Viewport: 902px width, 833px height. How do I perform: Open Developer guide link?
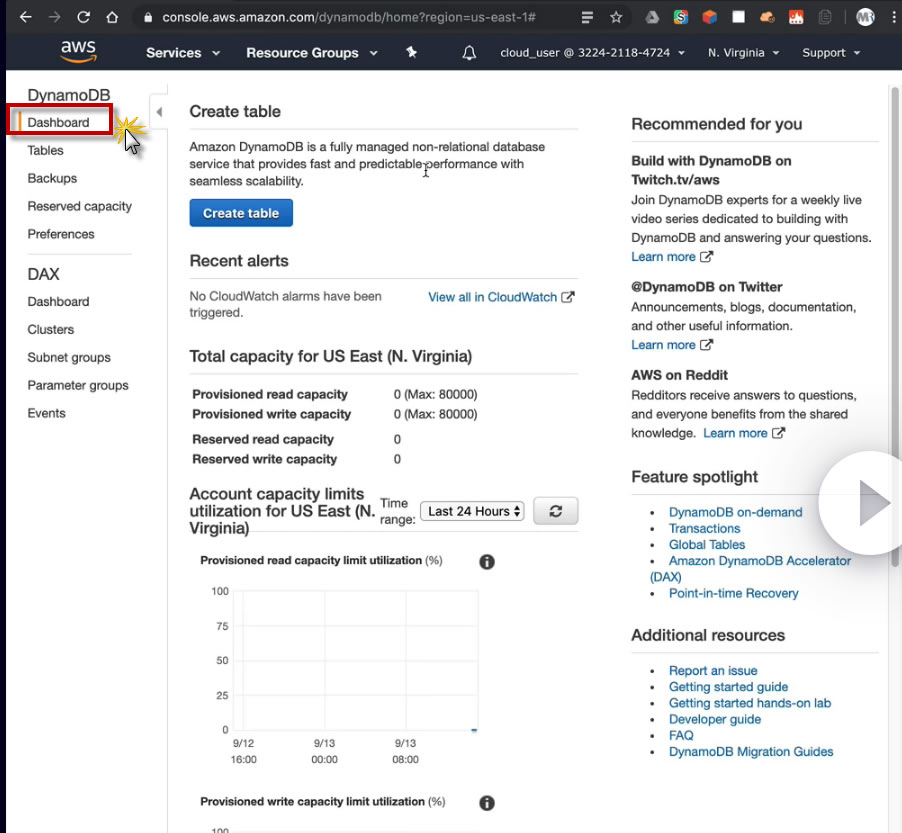tap(714, 719)
